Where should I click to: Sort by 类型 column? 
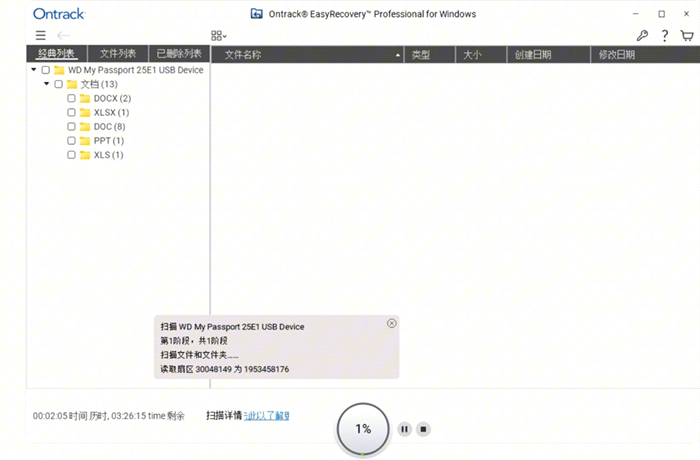tap(429, 54)
